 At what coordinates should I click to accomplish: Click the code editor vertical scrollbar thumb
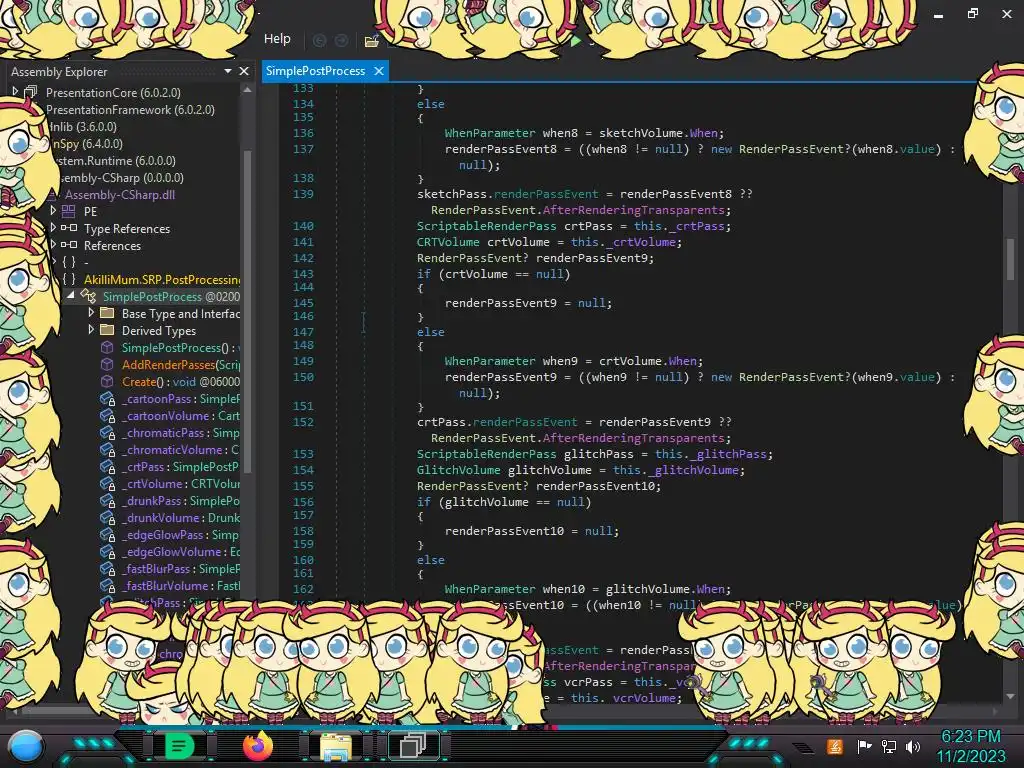point(1010,259)
